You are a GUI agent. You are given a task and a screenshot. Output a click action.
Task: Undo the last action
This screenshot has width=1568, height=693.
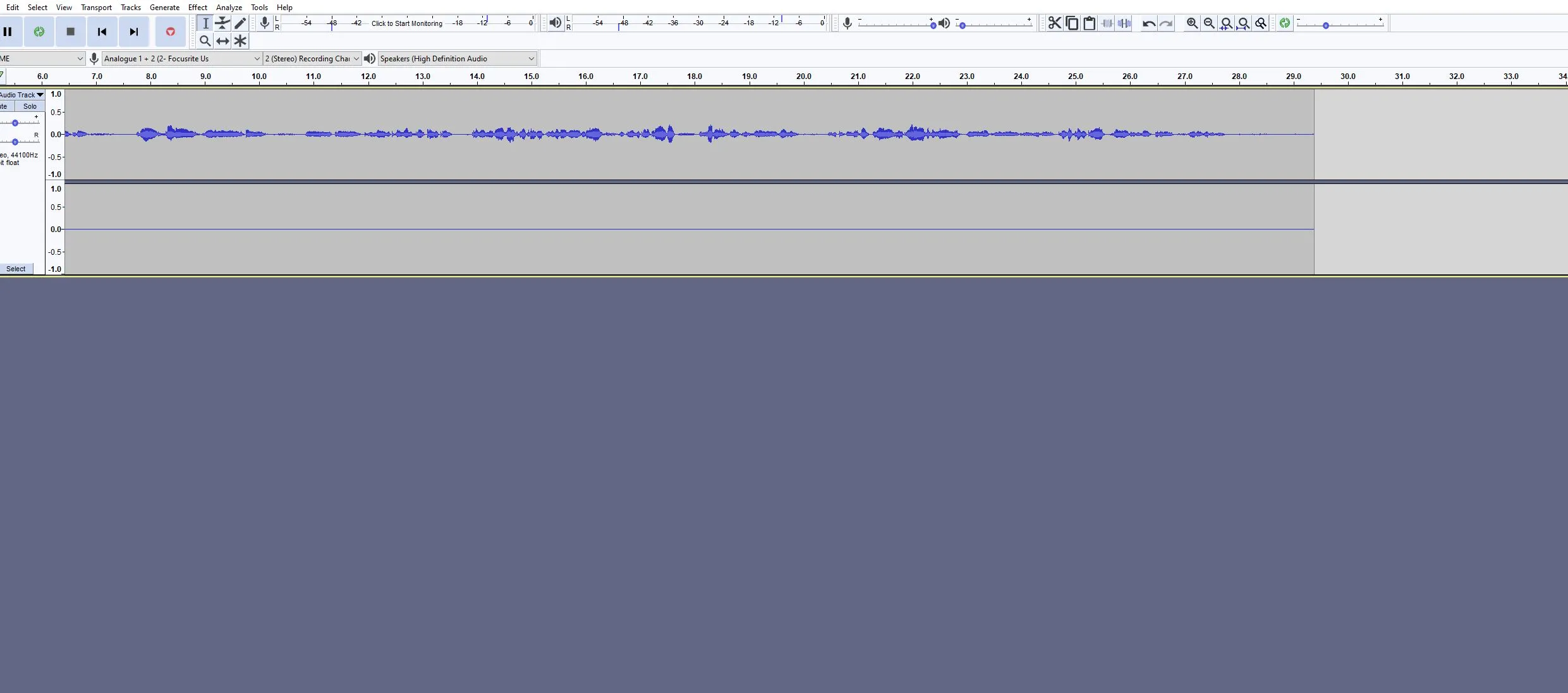1148,24
